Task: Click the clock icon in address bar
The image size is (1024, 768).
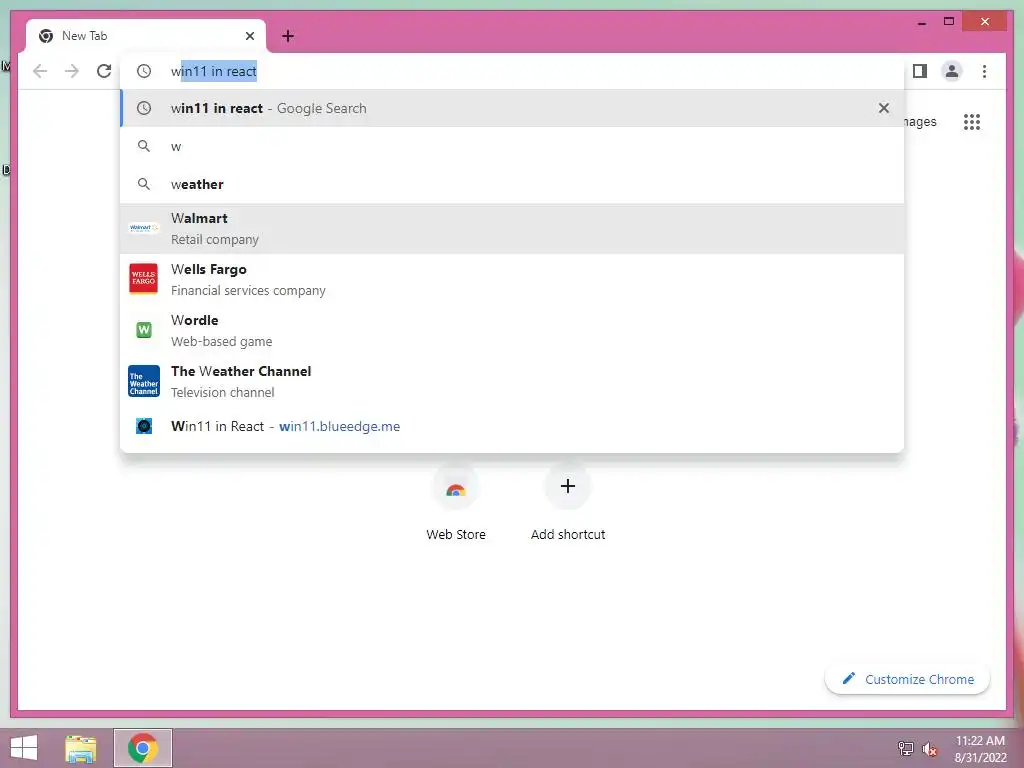Action: point(144,71)
